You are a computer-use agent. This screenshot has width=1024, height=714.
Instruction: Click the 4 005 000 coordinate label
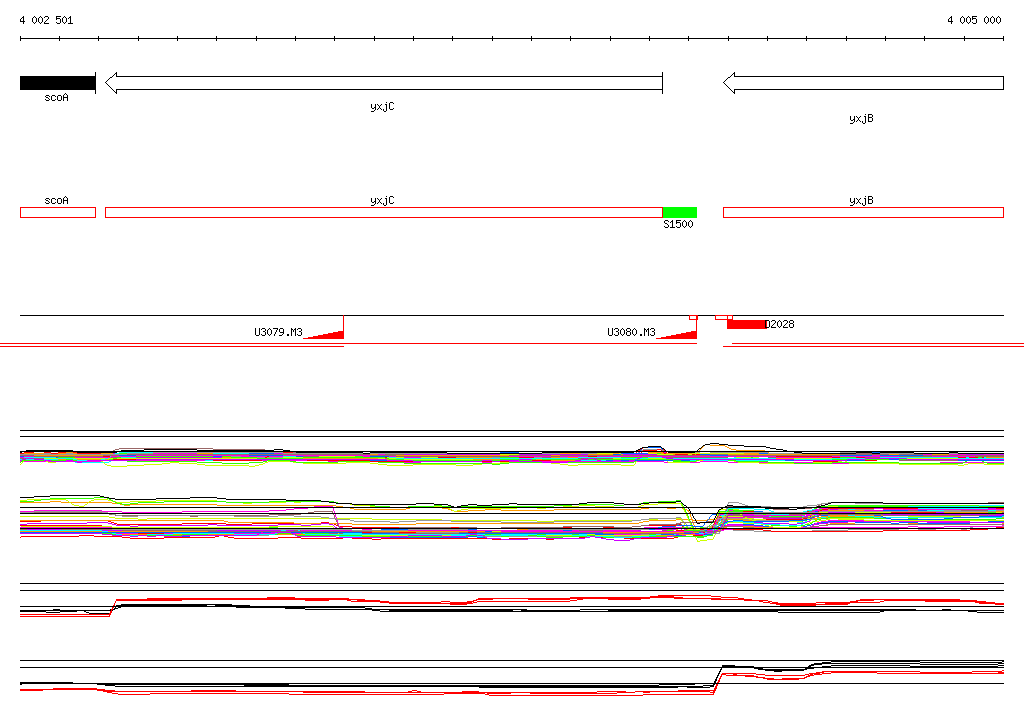[974, 20]
